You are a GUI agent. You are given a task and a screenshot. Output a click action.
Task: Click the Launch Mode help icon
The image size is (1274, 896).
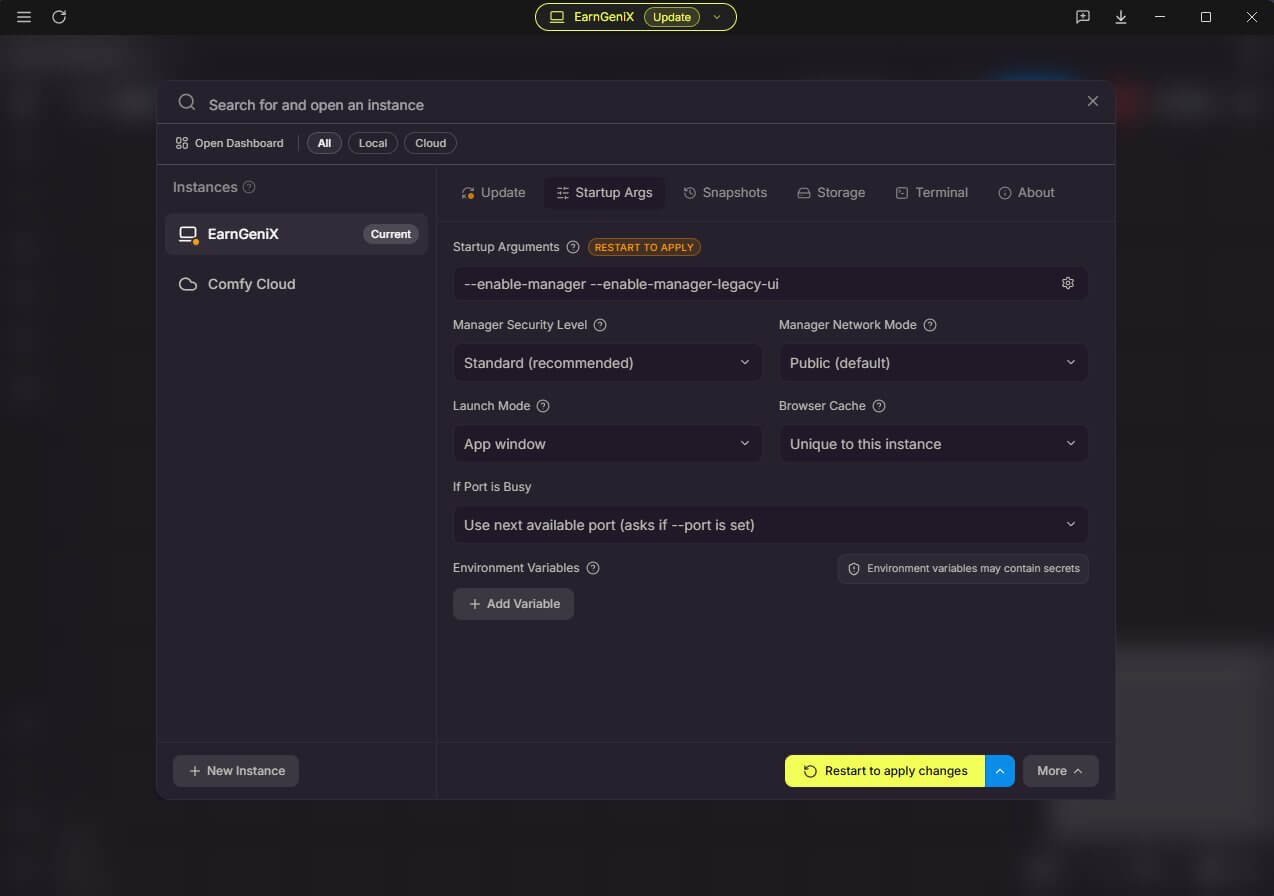pos(543,406)
